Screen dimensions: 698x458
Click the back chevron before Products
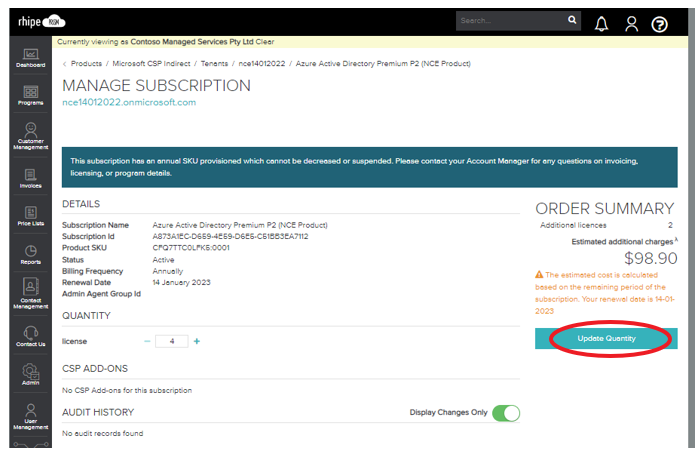click(x=65, y=64)
